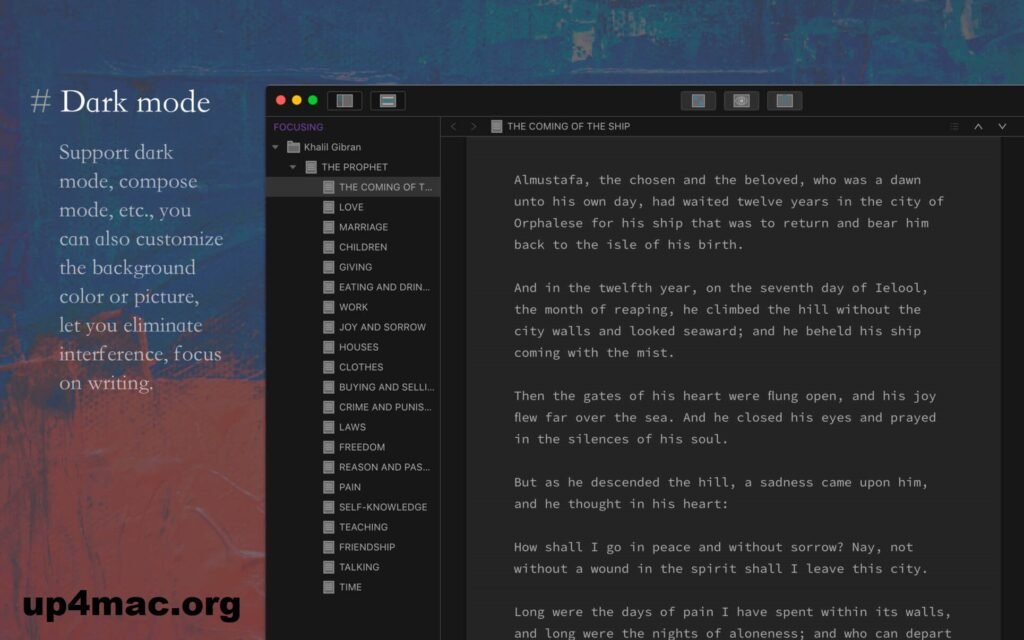Click the preview eye button in center toolbar
The height and width of the screenshot is (640, 1024).
tap(741, 100)
